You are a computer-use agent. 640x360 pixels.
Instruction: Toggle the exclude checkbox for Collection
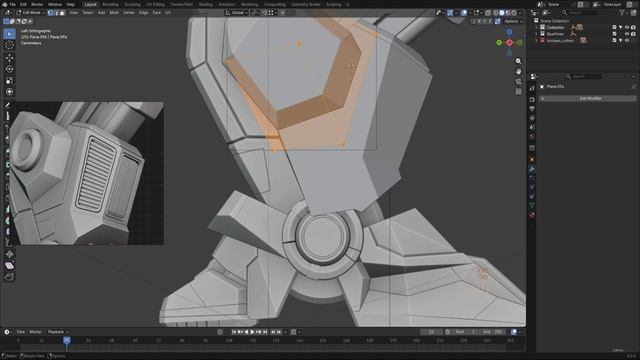(x=614, y=27)
